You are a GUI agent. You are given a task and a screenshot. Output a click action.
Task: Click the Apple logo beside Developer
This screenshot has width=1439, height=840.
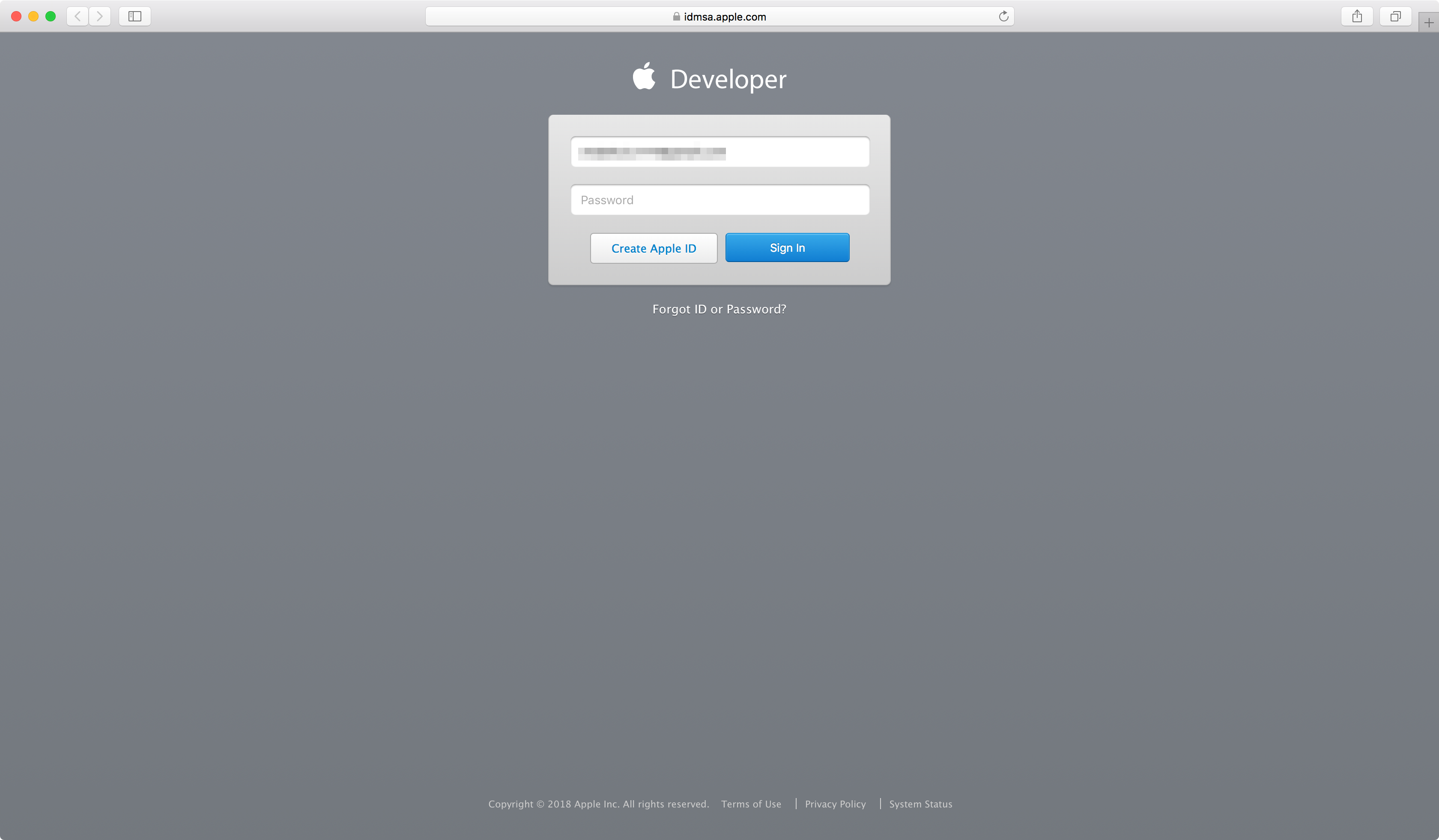[644, 77]
